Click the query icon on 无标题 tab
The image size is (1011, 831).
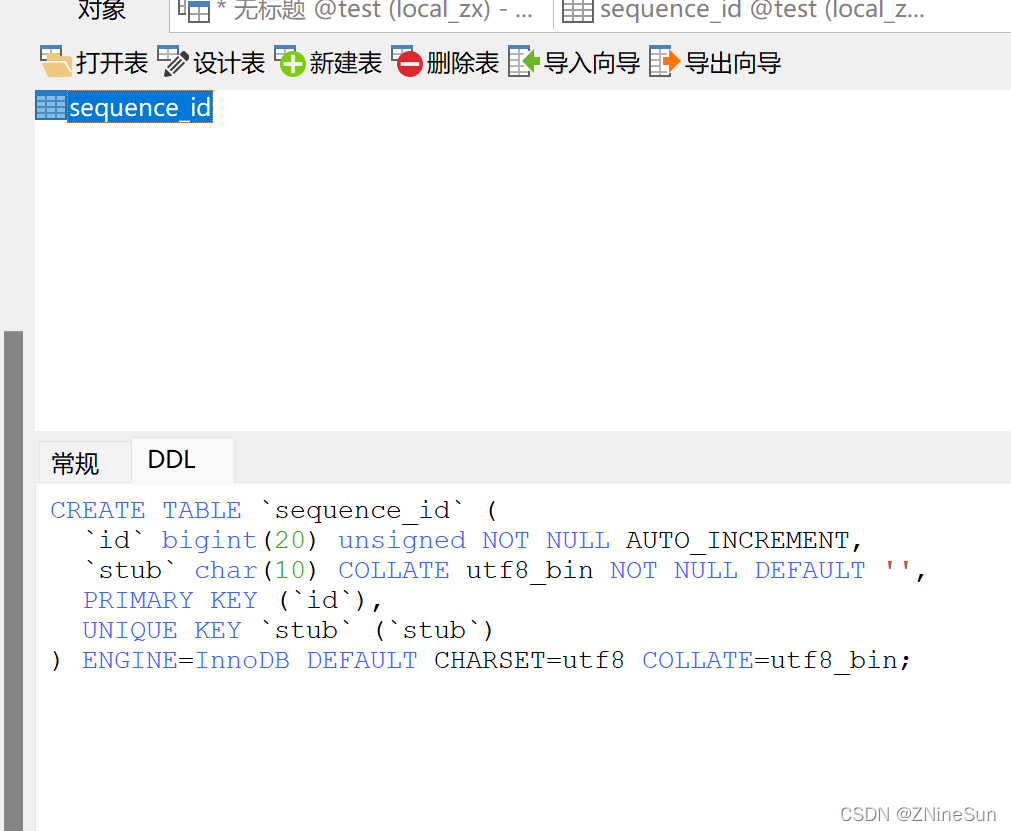[194, 11]
